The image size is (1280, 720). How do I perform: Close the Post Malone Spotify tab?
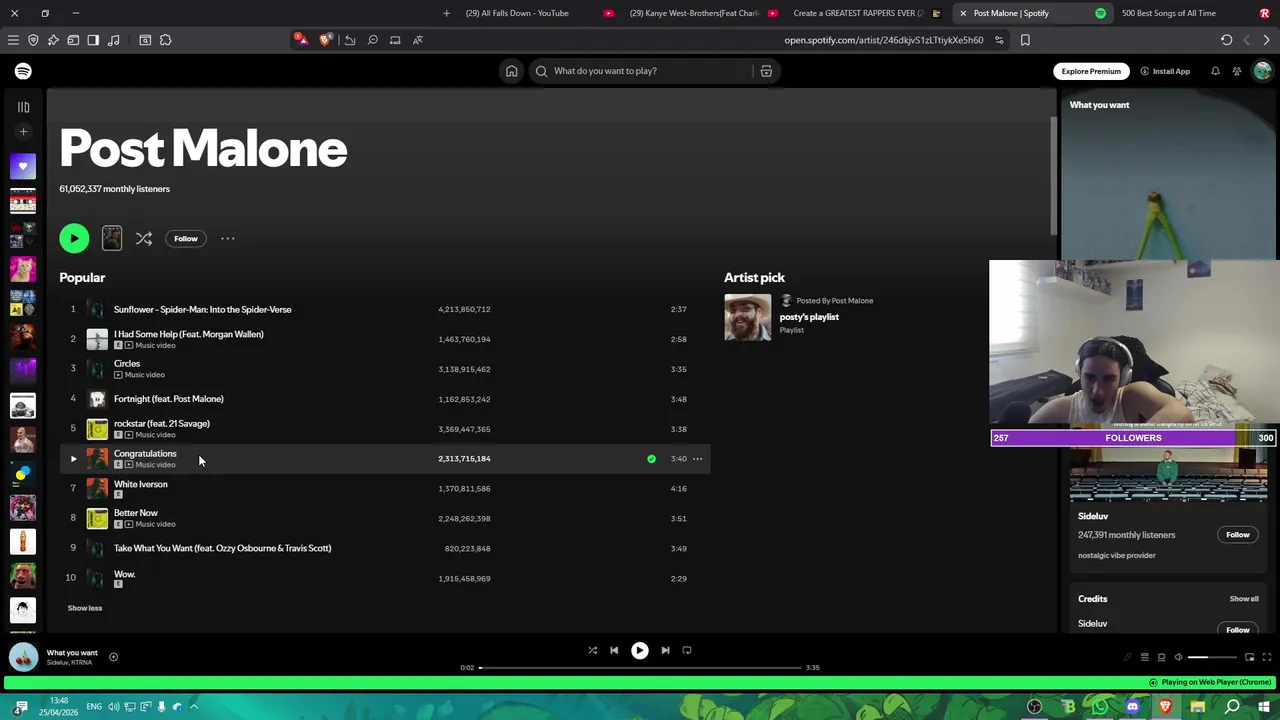(963, 13)
